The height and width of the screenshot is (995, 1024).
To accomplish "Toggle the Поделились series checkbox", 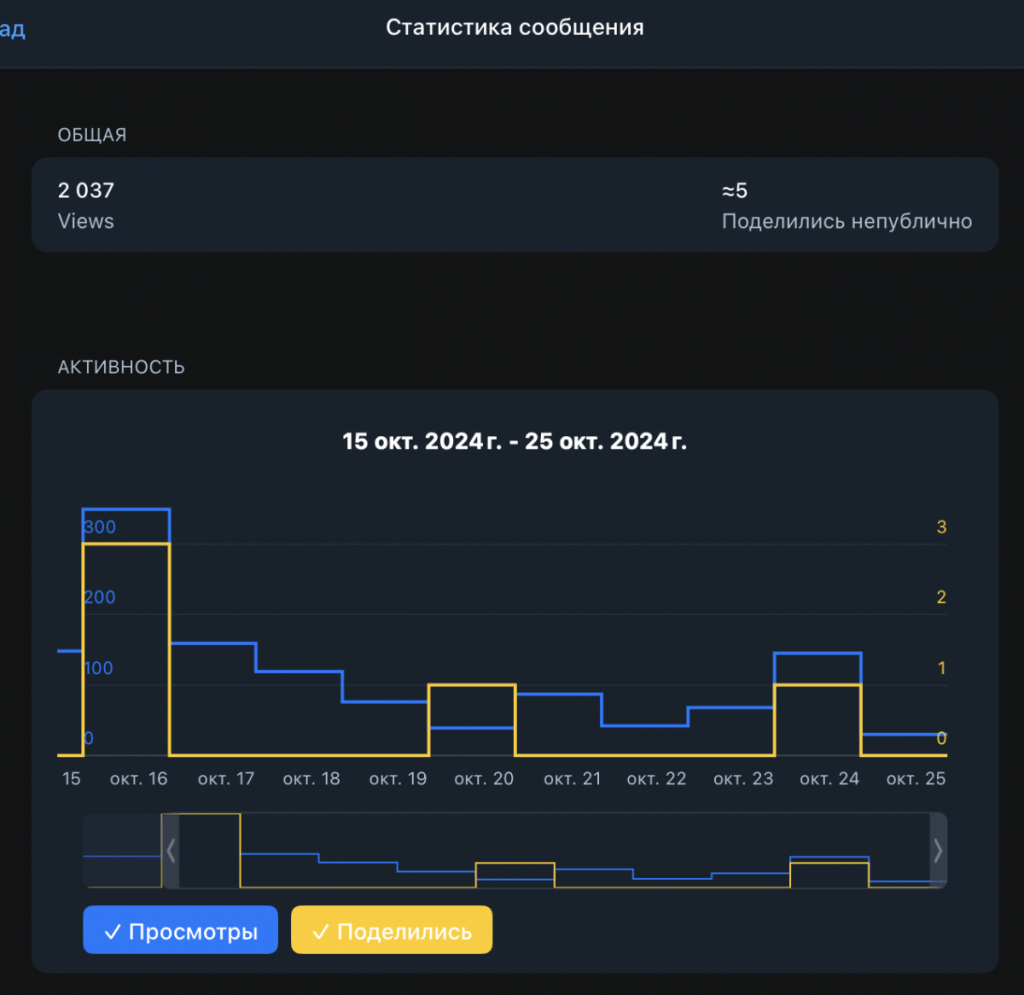I will click(x=391, y=930).
